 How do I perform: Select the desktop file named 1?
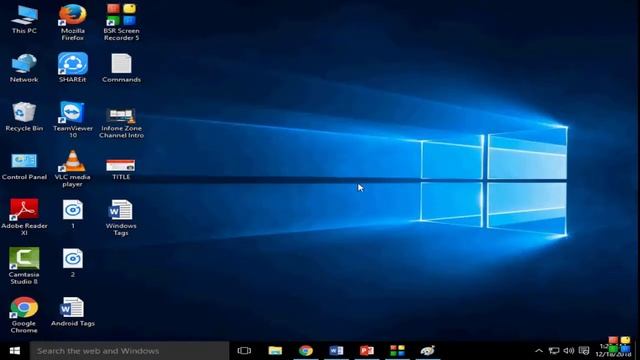click(73, 214)
